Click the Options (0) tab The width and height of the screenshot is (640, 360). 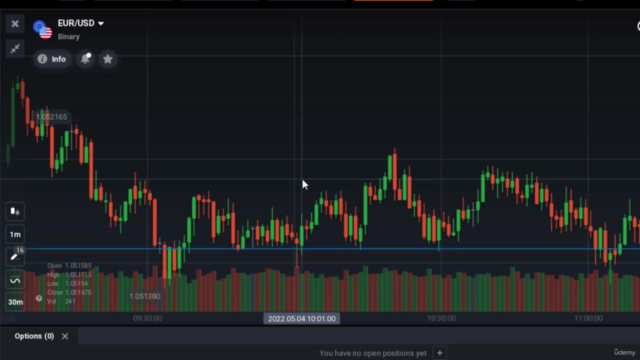coord(34,336)
